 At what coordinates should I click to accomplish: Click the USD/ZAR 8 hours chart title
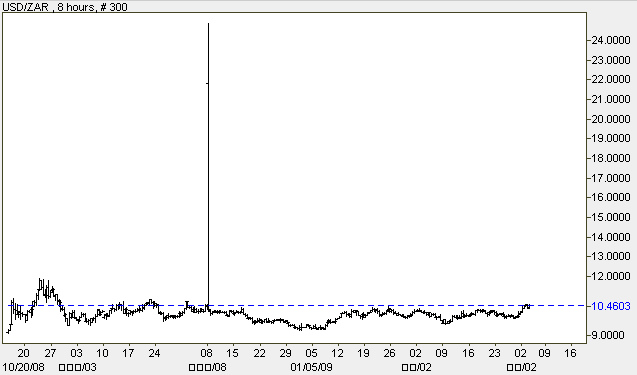click(65, 7)
